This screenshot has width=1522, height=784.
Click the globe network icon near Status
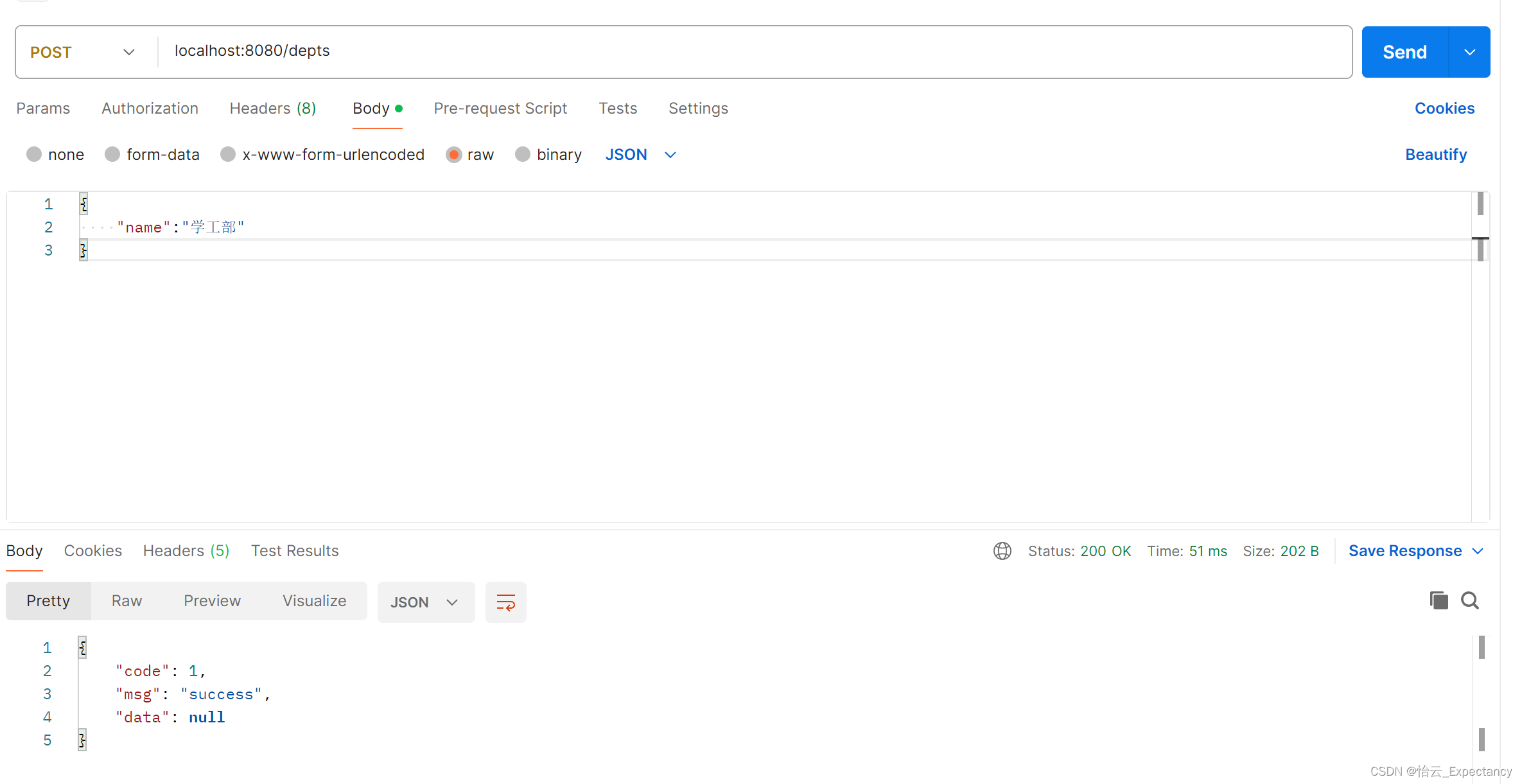pyautogui.click(x=1002, y=551)
